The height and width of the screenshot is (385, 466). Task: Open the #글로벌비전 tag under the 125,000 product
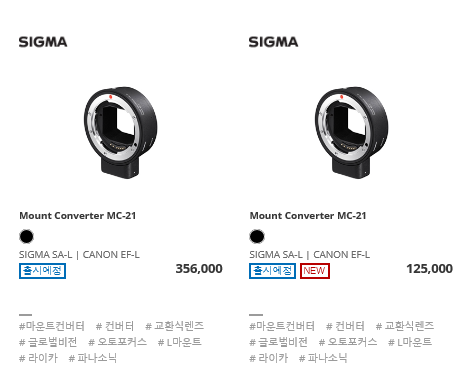278,342
